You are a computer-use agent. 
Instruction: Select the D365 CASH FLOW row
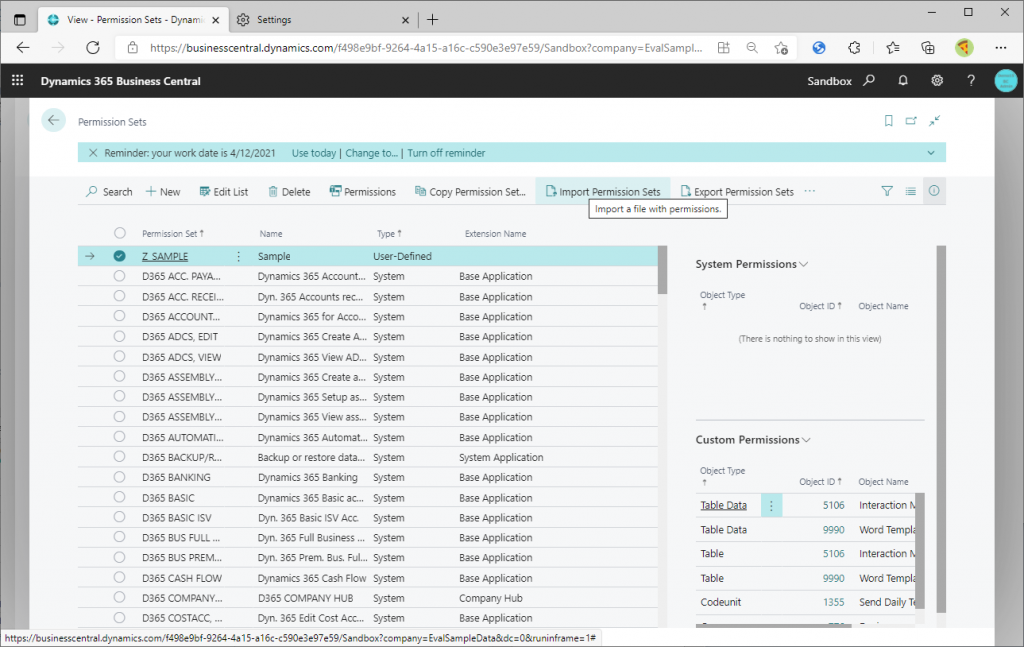[119, 577]
